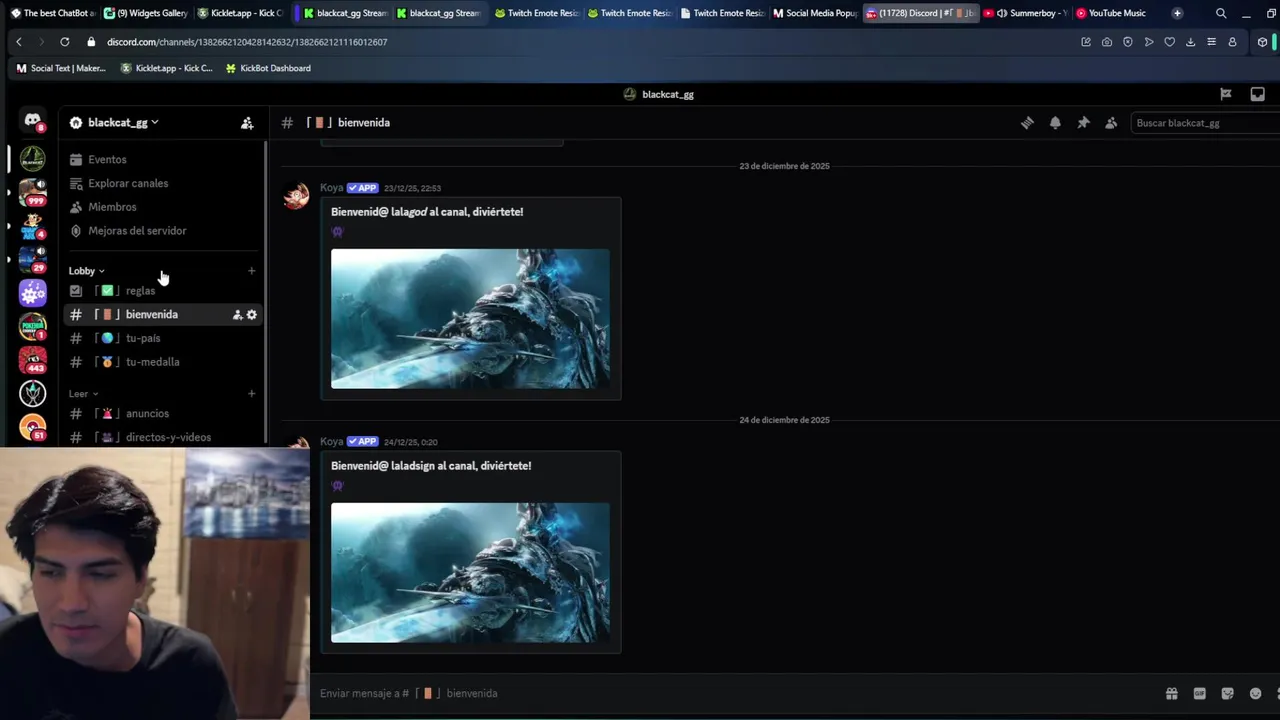Collapse the Lobby category
Viewport: 1280px width, 720px height.
pos(86,271)
